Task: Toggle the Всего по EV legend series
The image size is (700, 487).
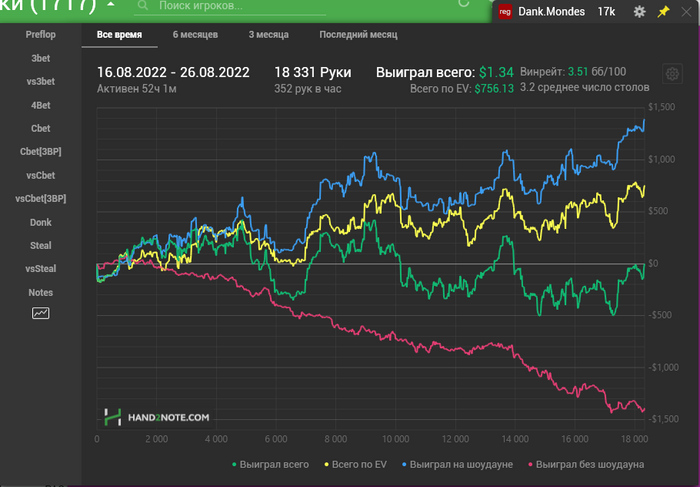Action: pos(355,465)
